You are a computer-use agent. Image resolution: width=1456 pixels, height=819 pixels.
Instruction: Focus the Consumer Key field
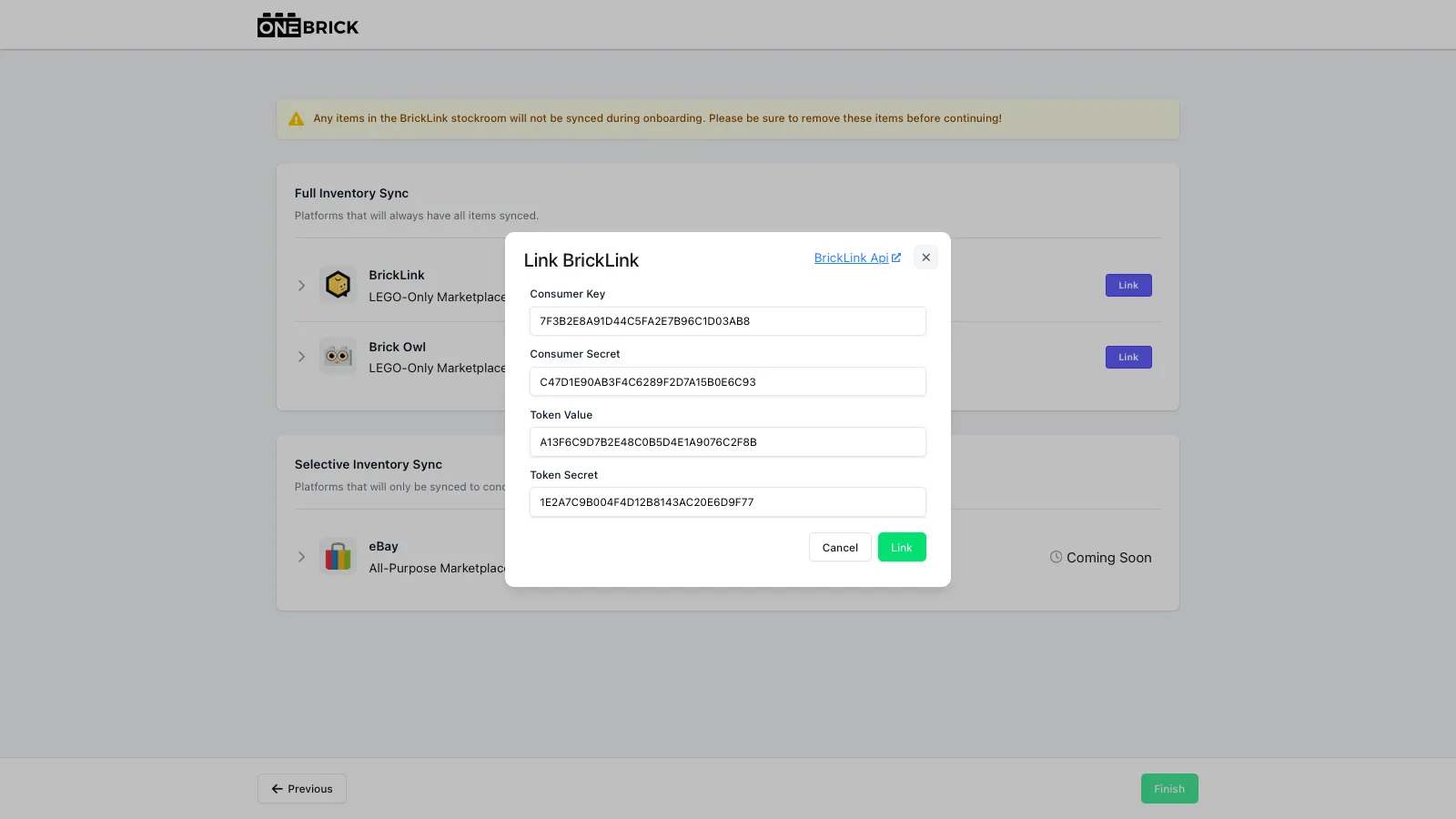pos(728,321)
